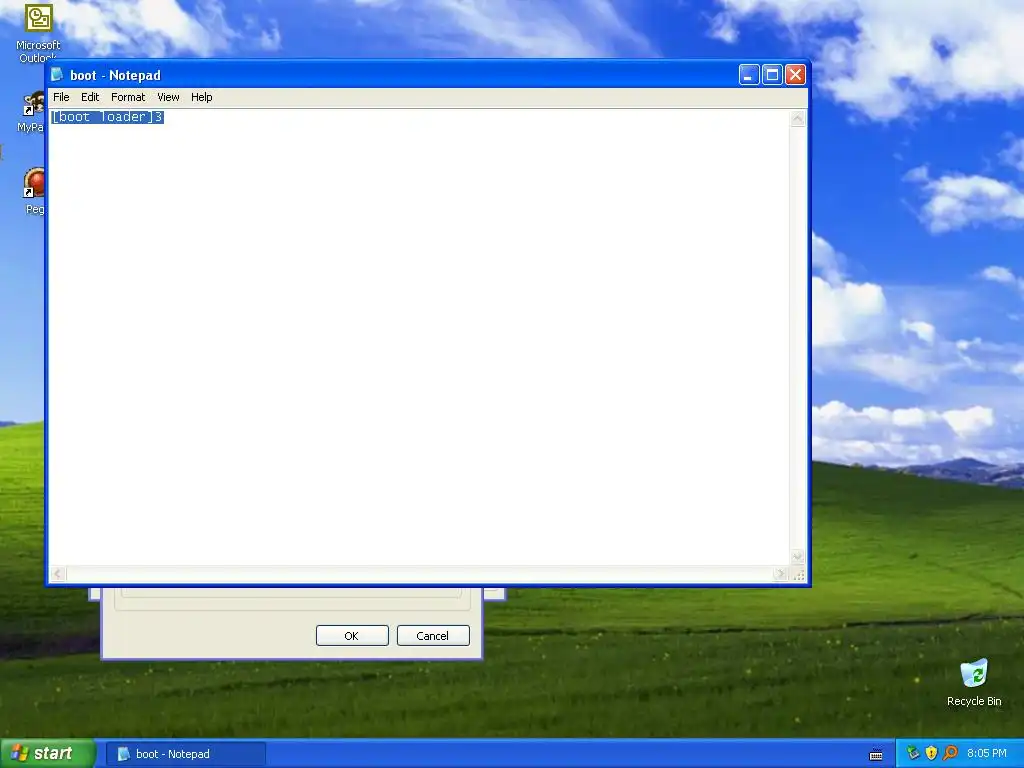Open the Edit menu
The height and width of the screenshot is (768, 1024).
tap(90, 97)
